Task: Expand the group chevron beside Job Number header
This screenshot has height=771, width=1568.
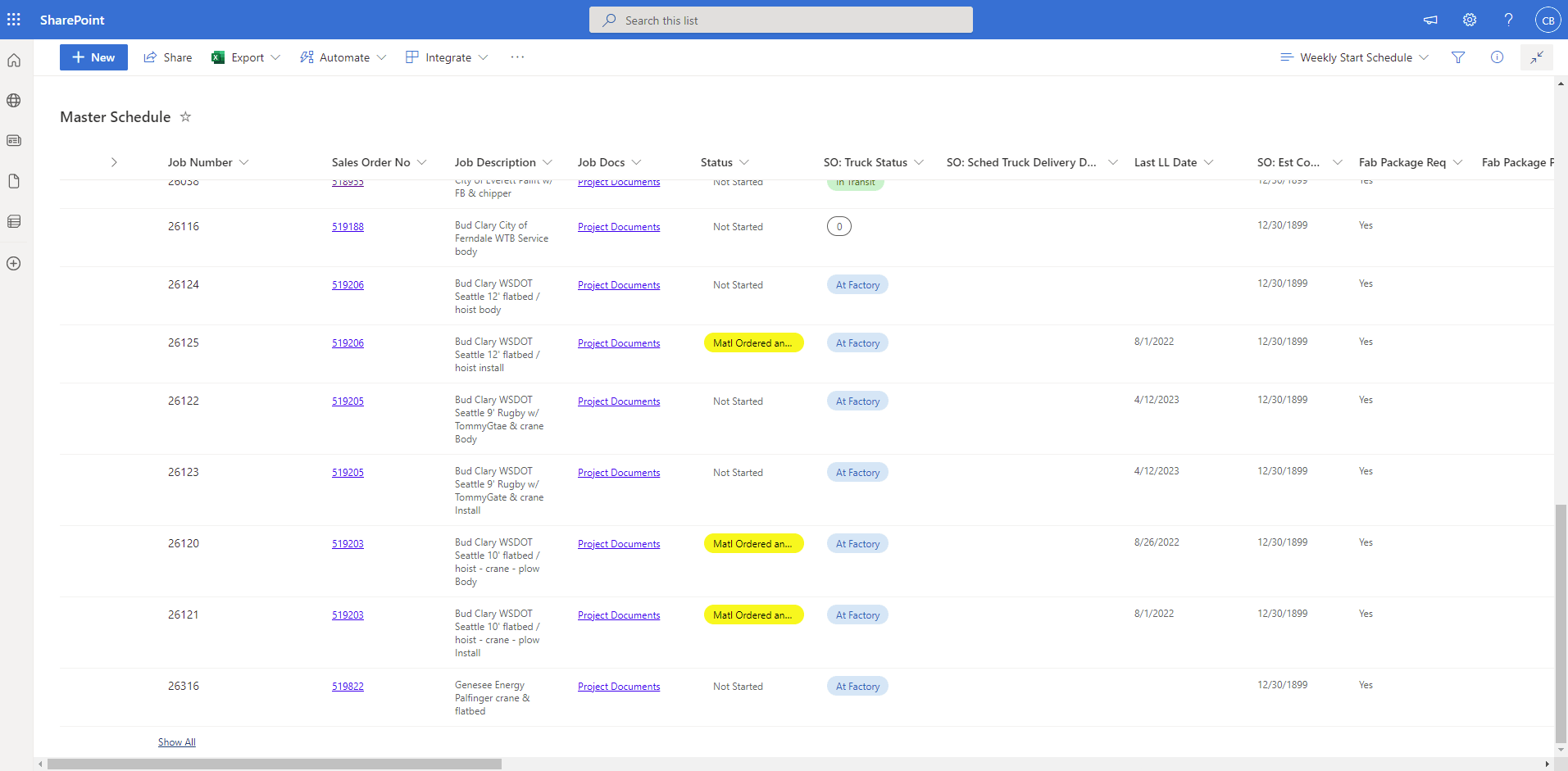Action: pos(114,162)
